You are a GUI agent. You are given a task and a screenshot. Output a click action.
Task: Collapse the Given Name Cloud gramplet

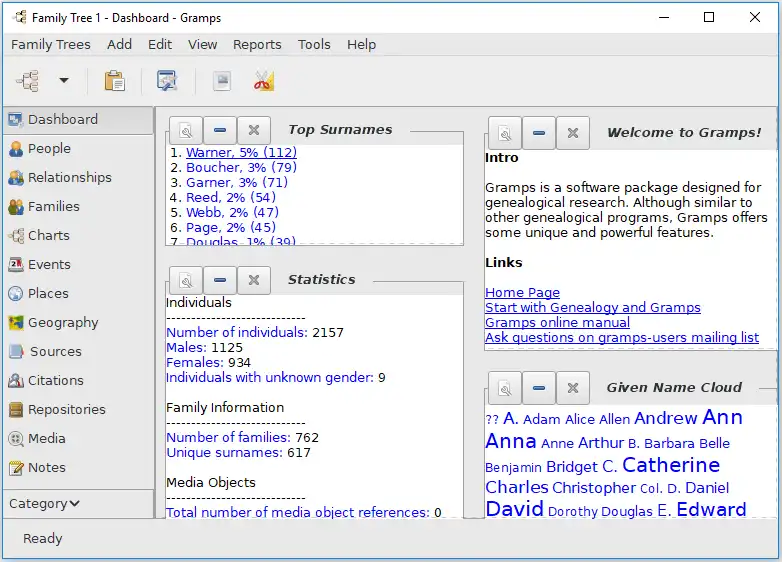539,388
